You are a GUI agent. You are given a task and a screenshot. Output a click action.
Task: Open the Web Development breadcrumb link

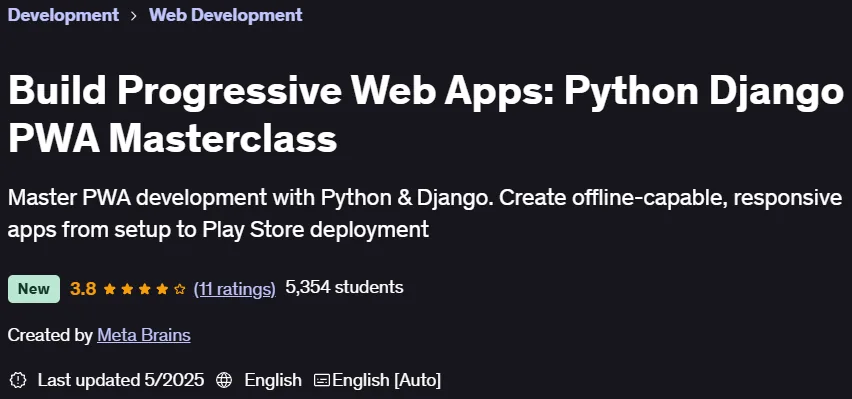pos(225,15)
